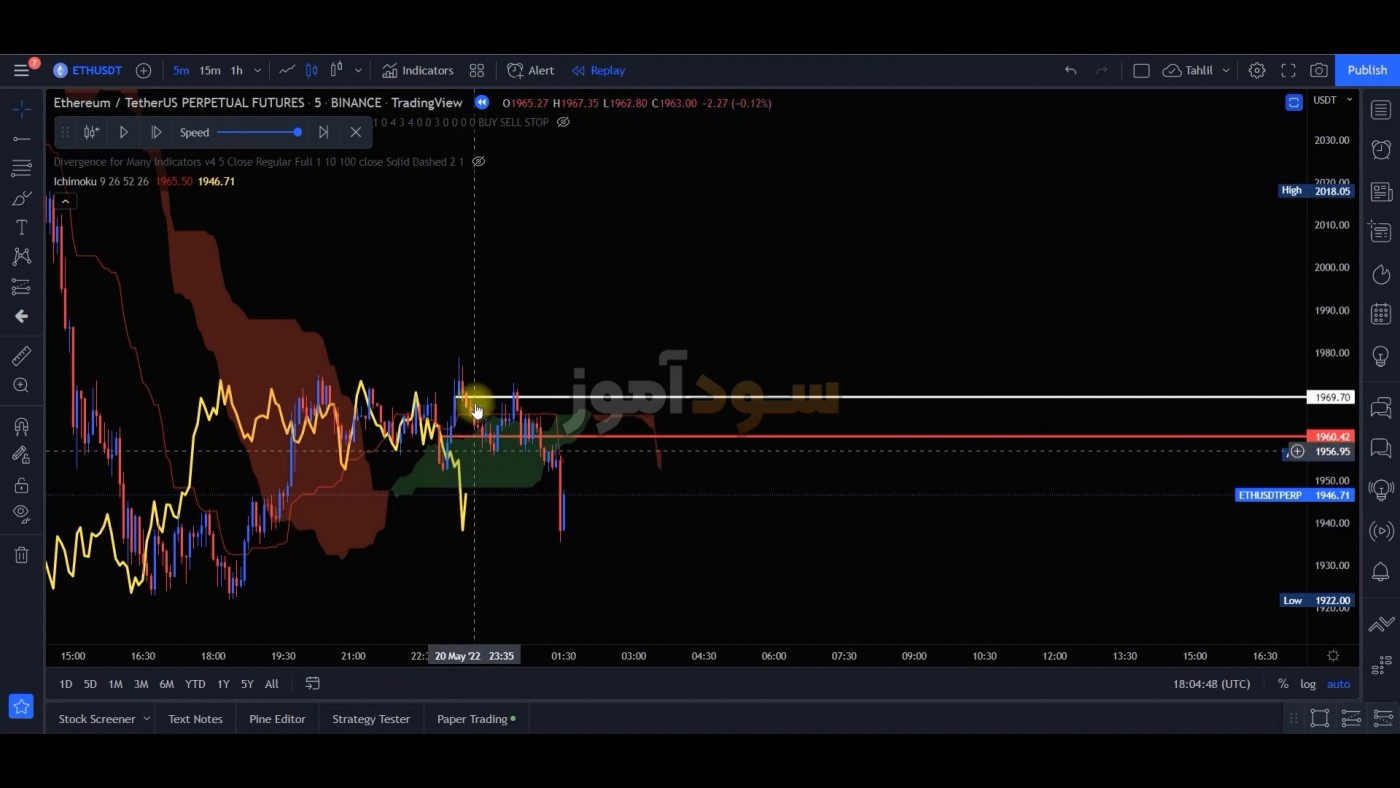Open Paper Trading tab
The height and width of the screenshot is (788, 1400).
tap(476, 719)
